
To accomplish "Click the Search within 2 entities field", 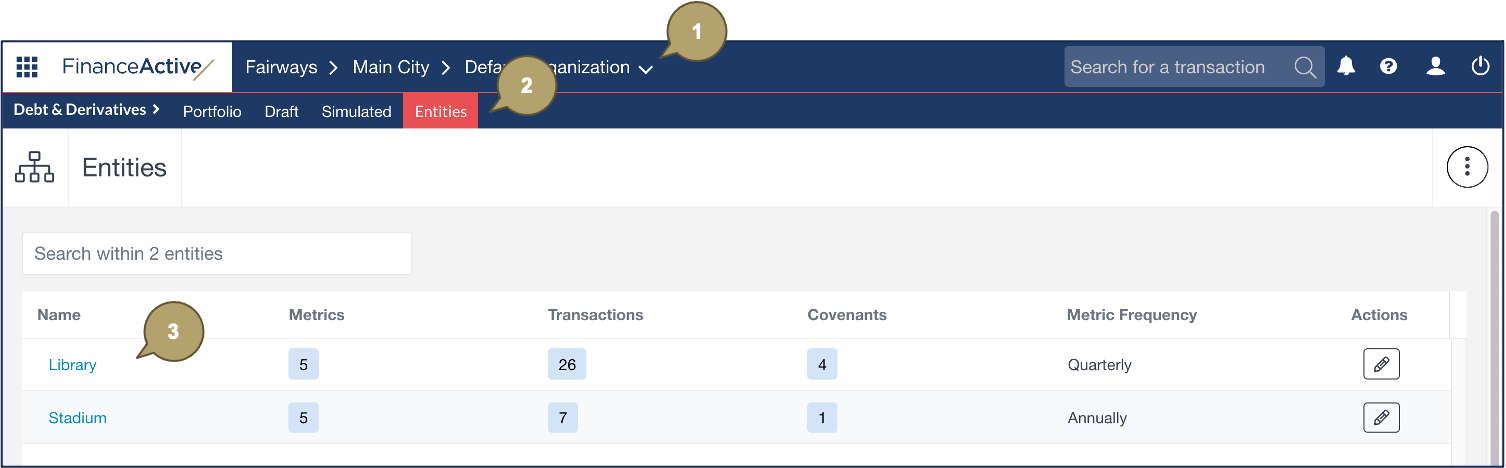I will (x=217, y=253).
